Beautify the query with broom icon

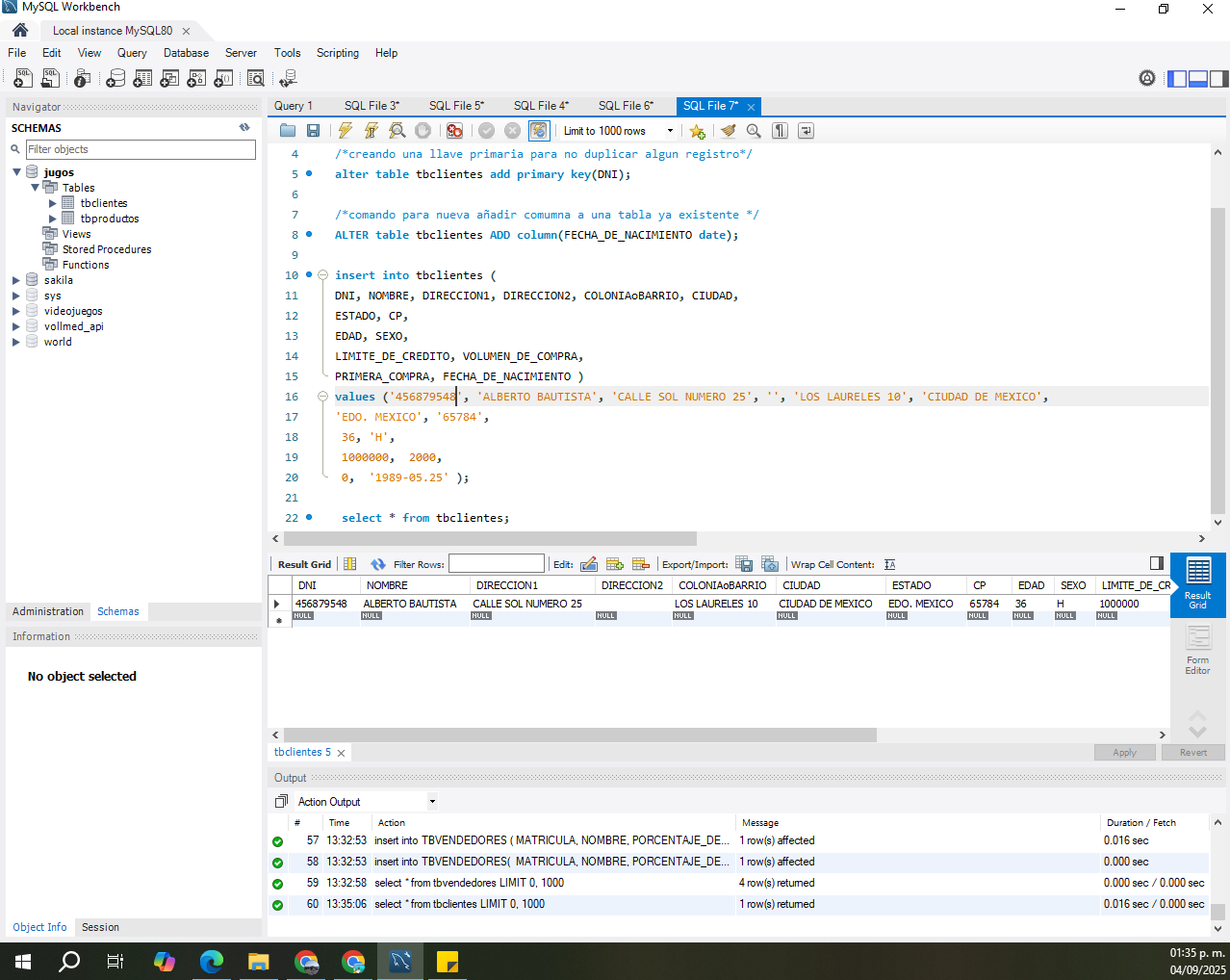[728, 131]
